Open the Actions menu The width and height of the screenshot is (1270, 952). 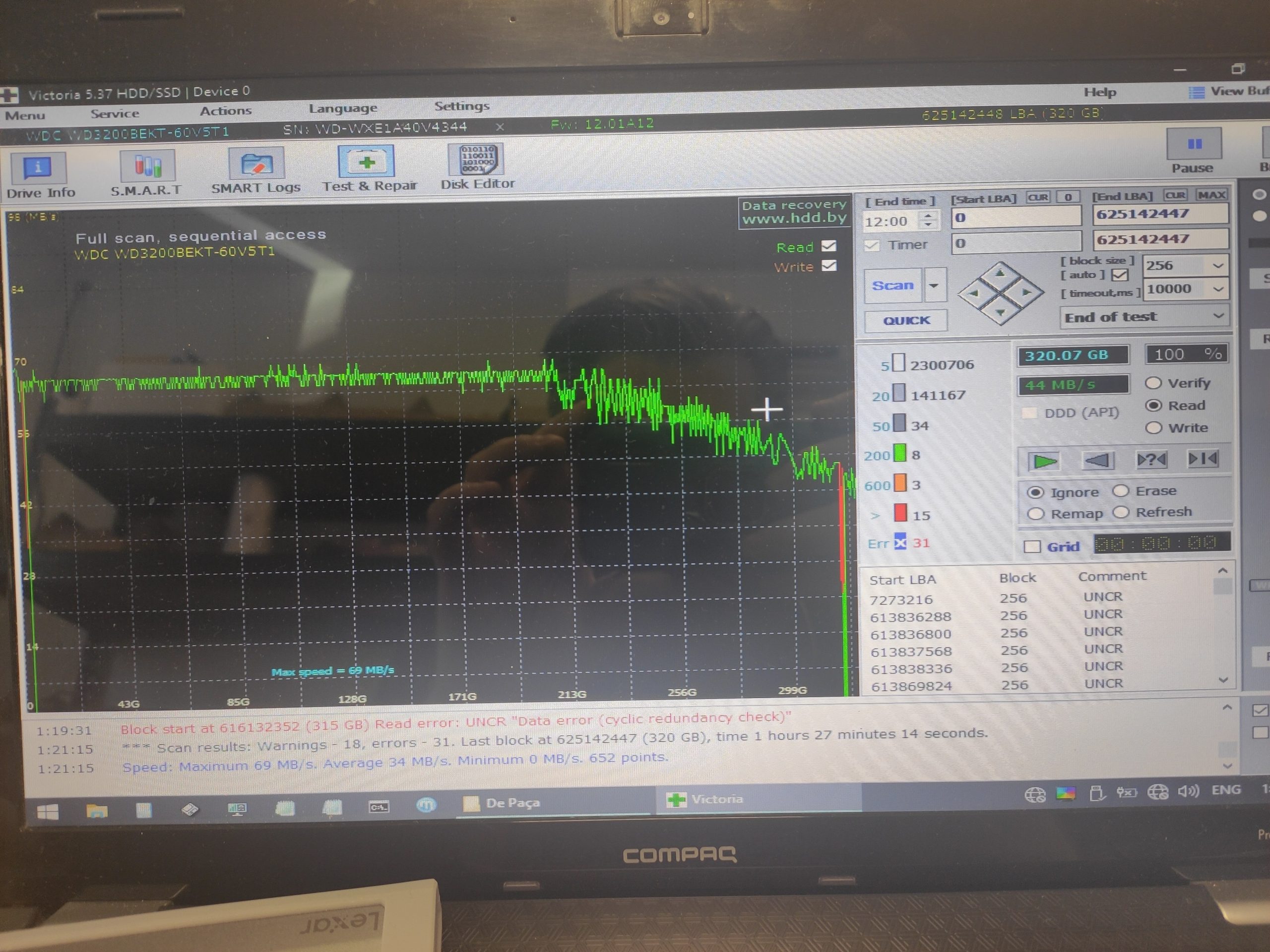[226, 111]
